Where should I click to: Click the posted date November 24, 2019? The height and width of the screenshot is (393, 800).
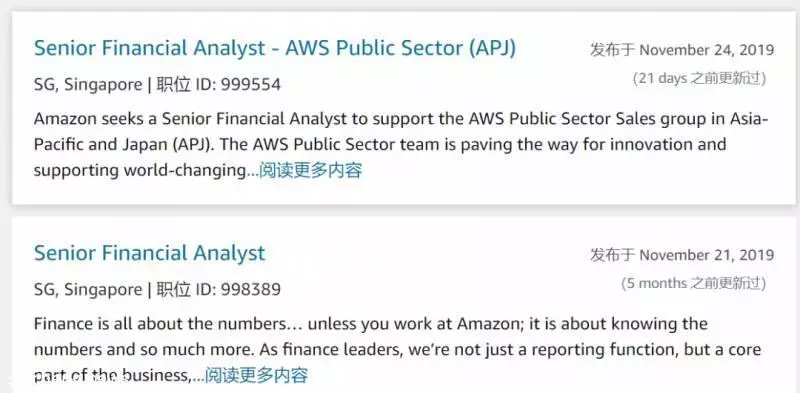click(707, 50)
